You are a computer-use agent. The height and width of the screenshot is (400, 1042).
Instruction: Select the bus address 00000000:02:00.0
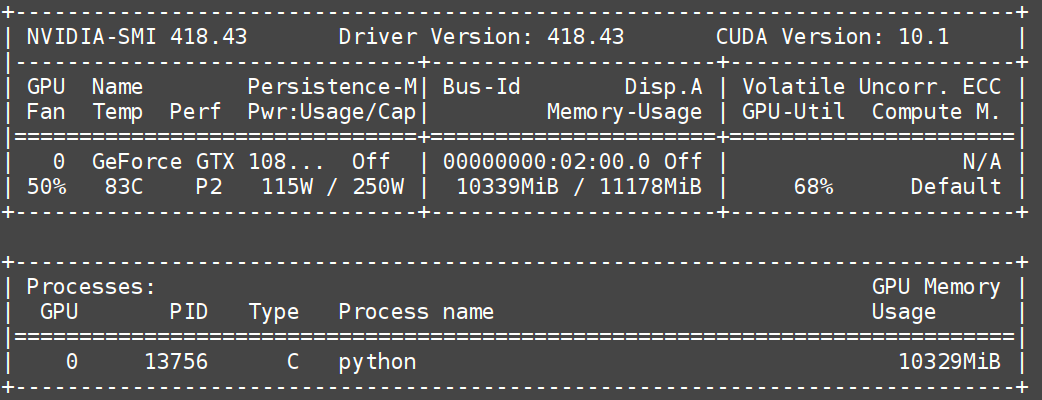547,161
